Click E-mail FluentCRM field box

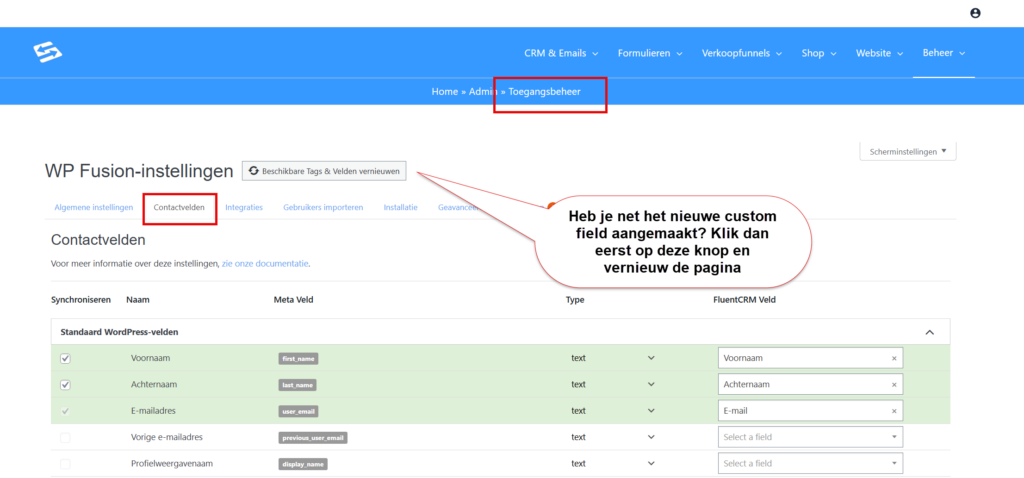tap(810, 411)
